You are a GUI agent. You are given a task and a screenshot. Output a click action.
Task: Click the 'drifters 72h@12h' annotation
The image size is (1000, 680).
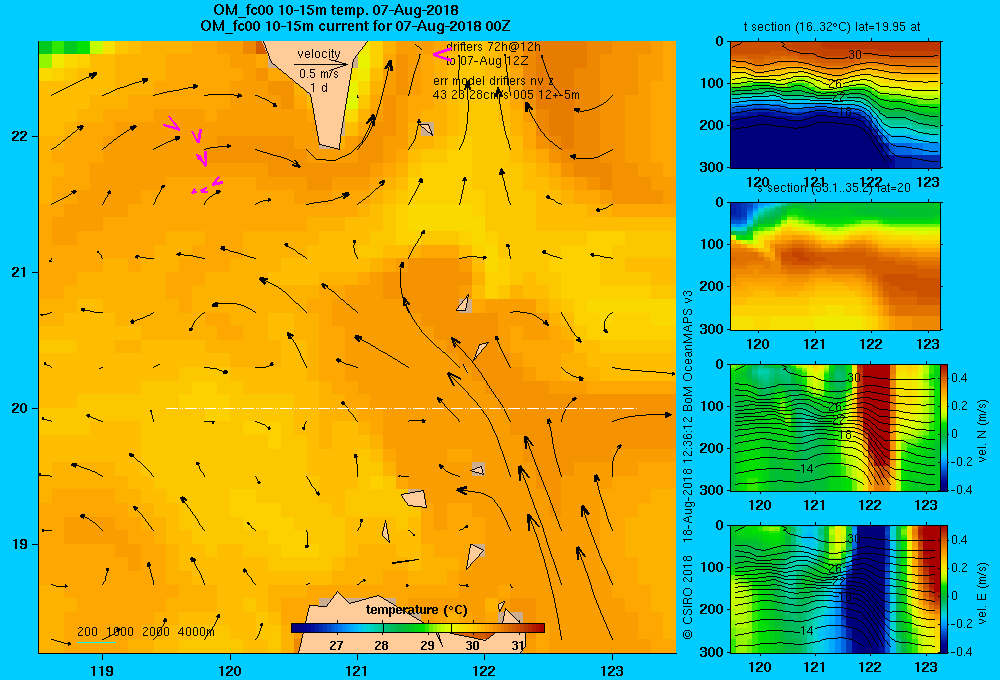point(493,47)
